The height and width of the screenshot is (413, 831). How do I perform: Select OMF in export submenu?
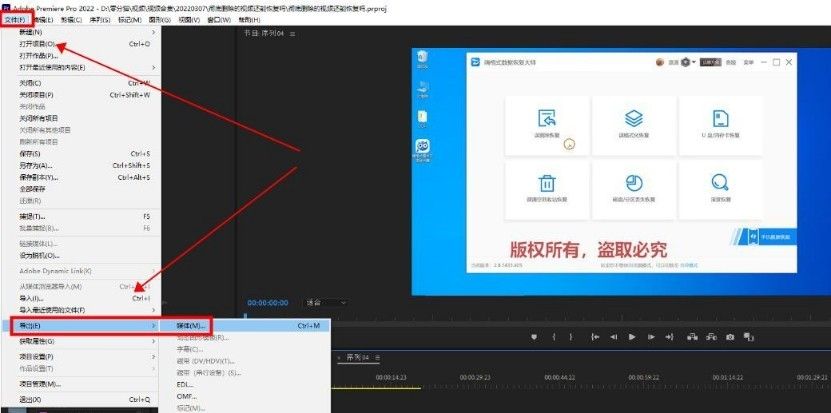click(x=245, y=396)
